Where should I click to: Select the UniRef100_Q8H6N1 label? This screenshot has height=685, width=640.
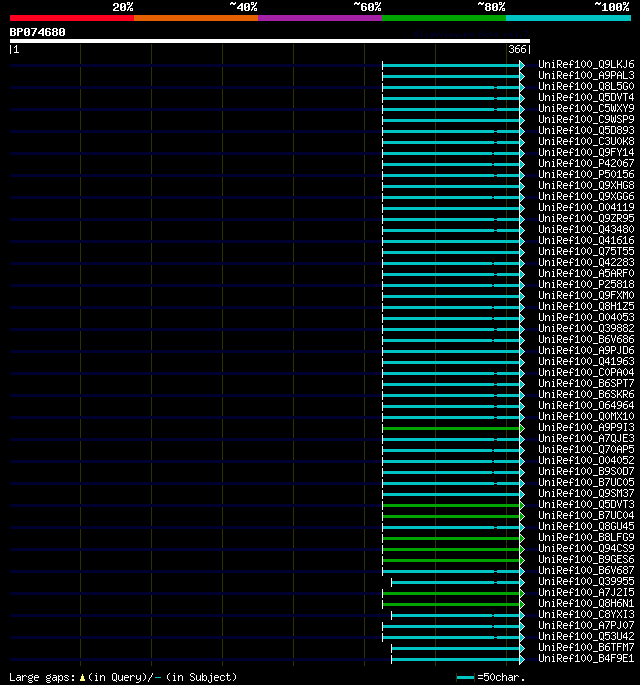[586, 603]
